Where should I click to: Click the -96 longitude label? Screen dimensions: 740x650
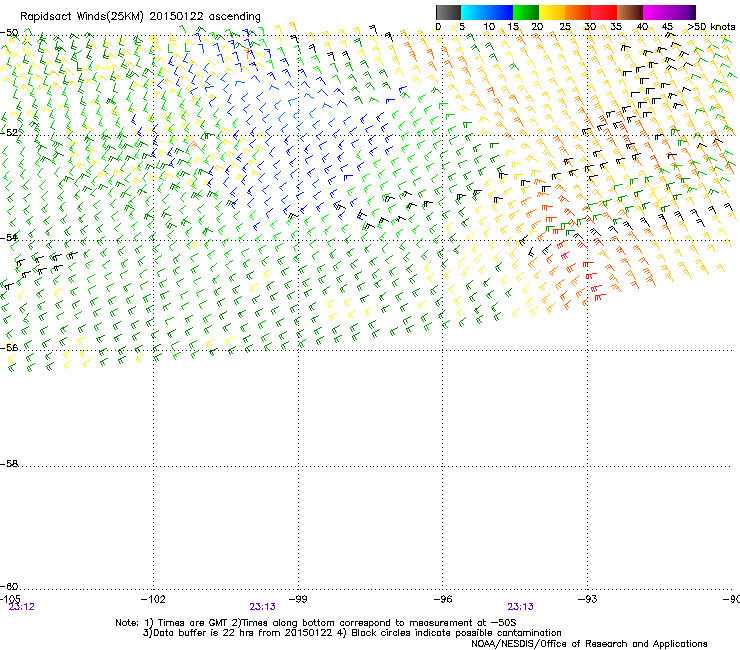coord(443,599)
